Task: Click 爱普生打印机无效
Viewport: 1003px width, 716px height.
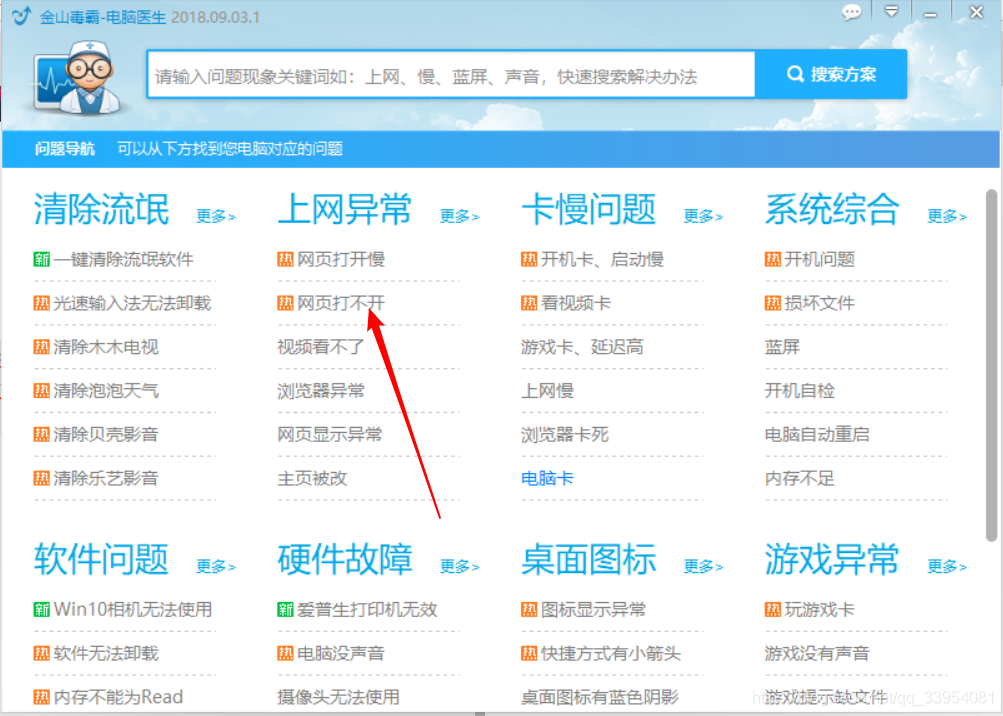Action: pos(367,610)
